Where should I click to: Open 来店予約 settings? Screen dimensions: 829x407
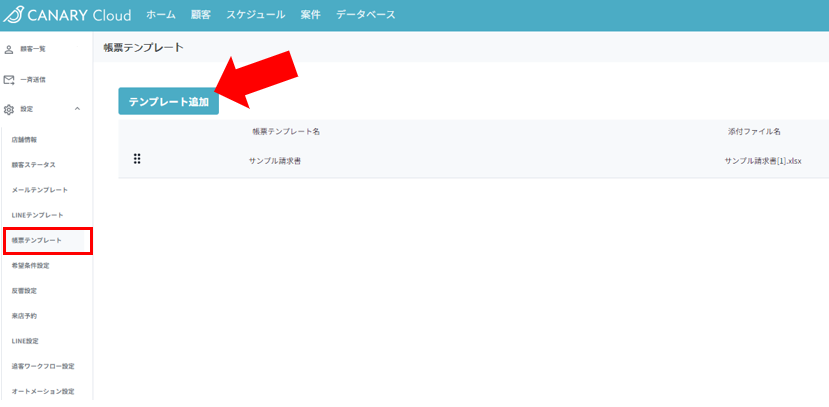pyautogui.click(x=24, y=316)
